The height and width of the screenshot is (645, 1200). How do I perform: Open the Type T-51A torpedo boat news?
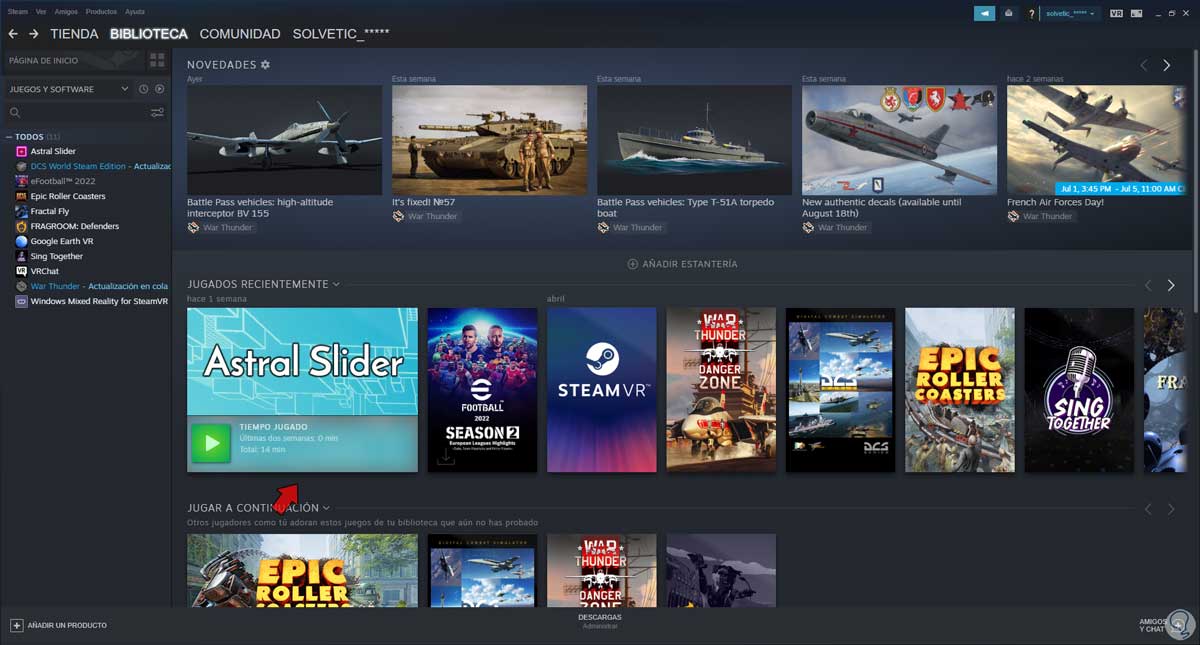pyautogui.click(x=694, y=140)
